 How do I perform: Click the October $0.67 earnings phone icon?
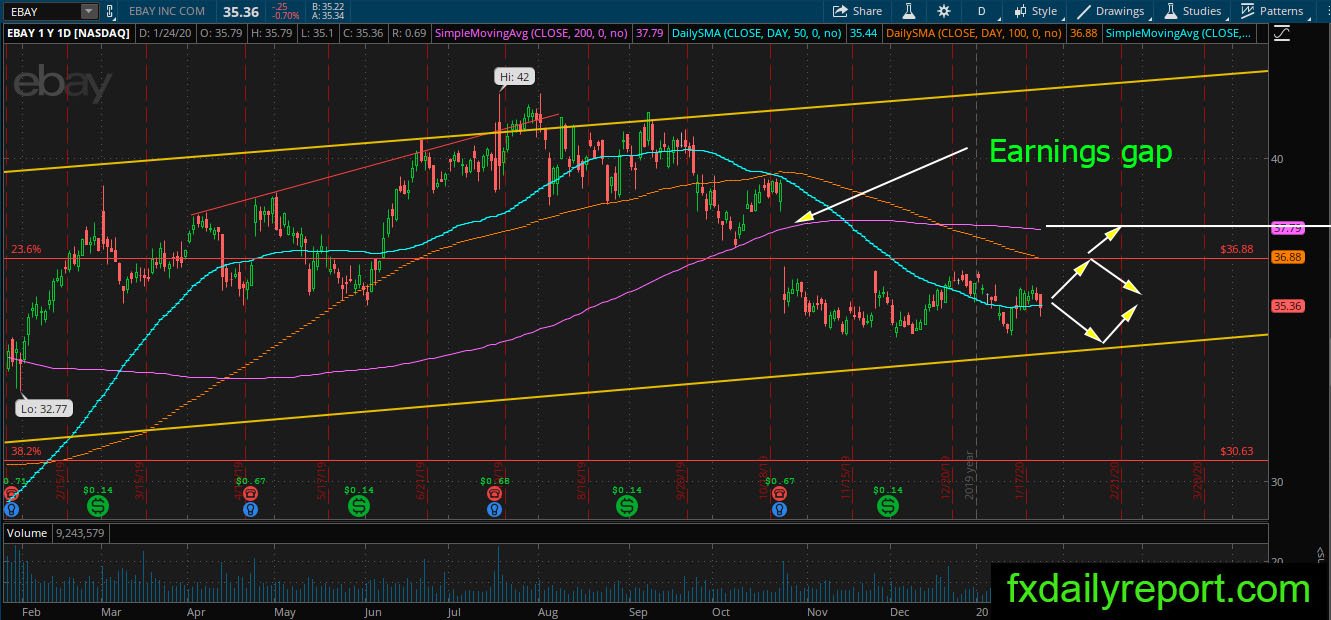779,494
